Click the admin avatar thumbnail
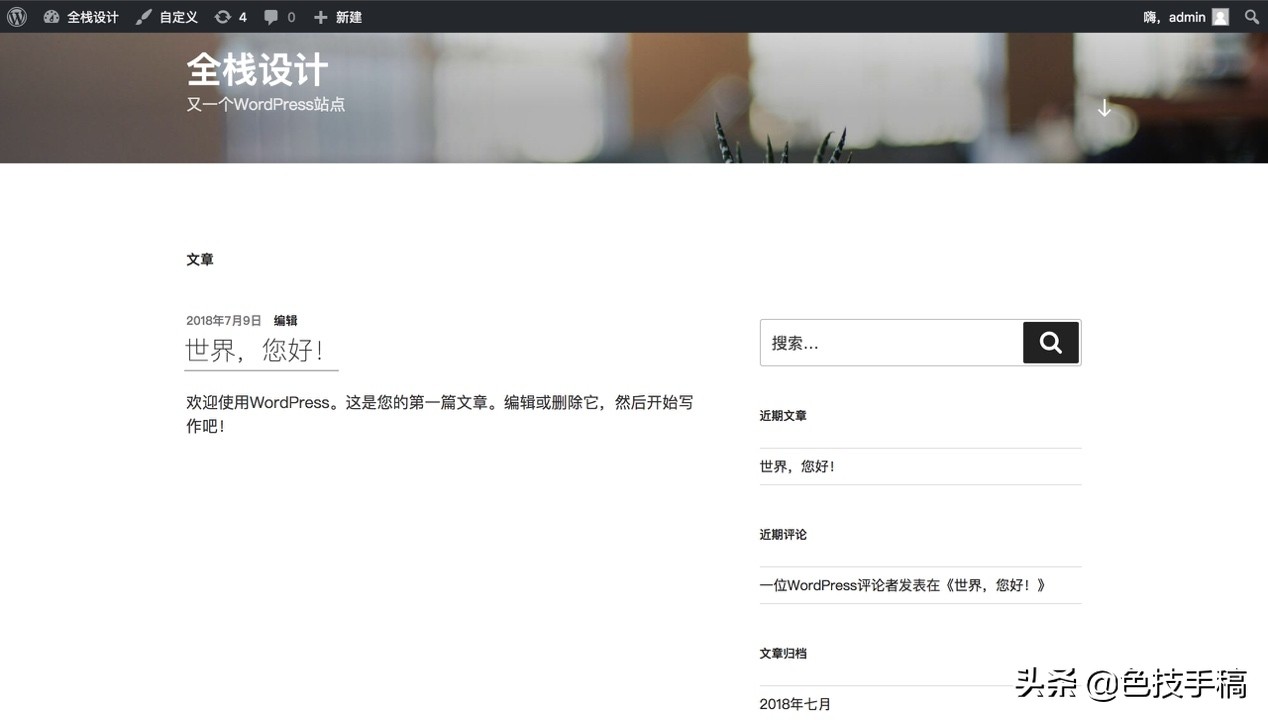The image size is (1268, 720). (1219, 16)
